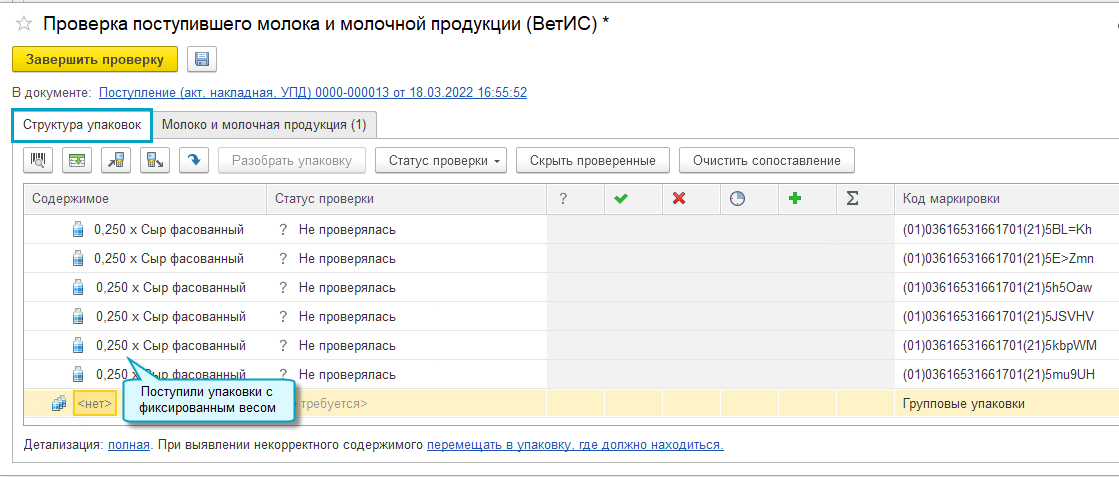Image resolution: width=1119 pixels, height=477 pixels.
Task: Open the Статус проверки dropdown
Action: (441, 160)
